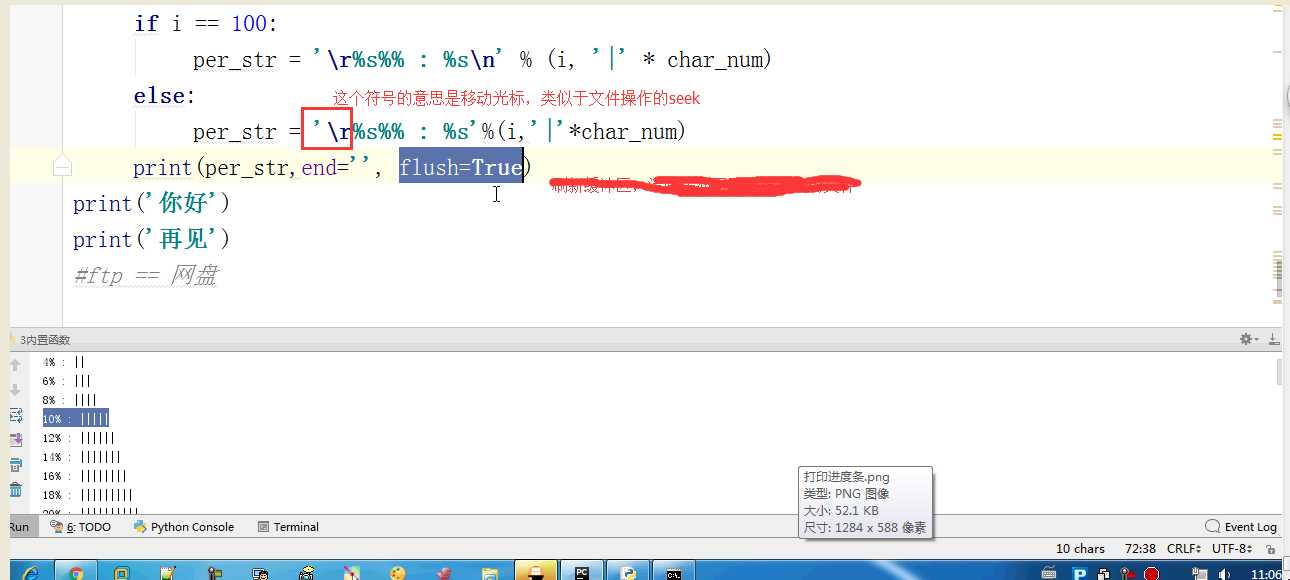This screenshot has height=580, width=1290.
Task: Click the 'else:' keyword in editor
Action: coord(165,96)
